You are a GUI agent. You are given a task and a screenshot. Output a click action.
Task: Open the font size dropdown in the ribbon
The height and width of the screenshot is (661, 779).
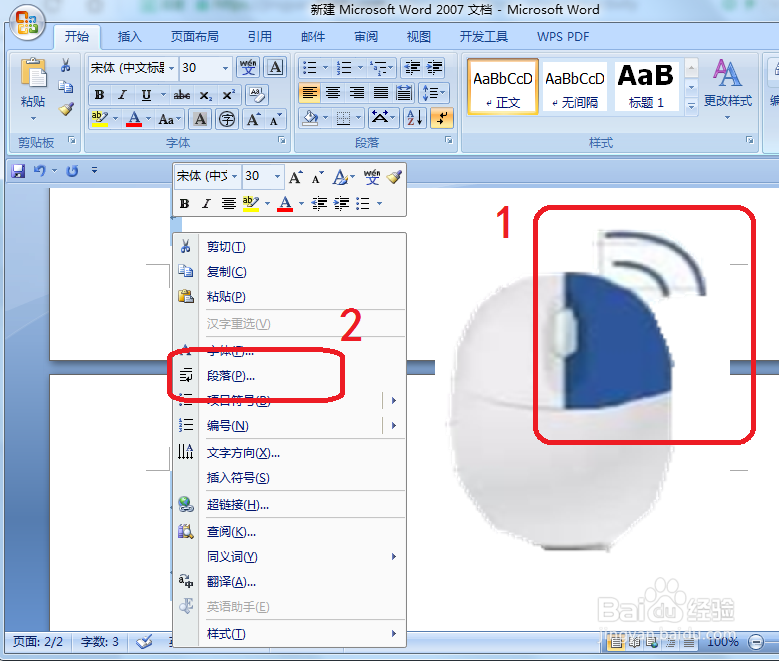point(225,68)
